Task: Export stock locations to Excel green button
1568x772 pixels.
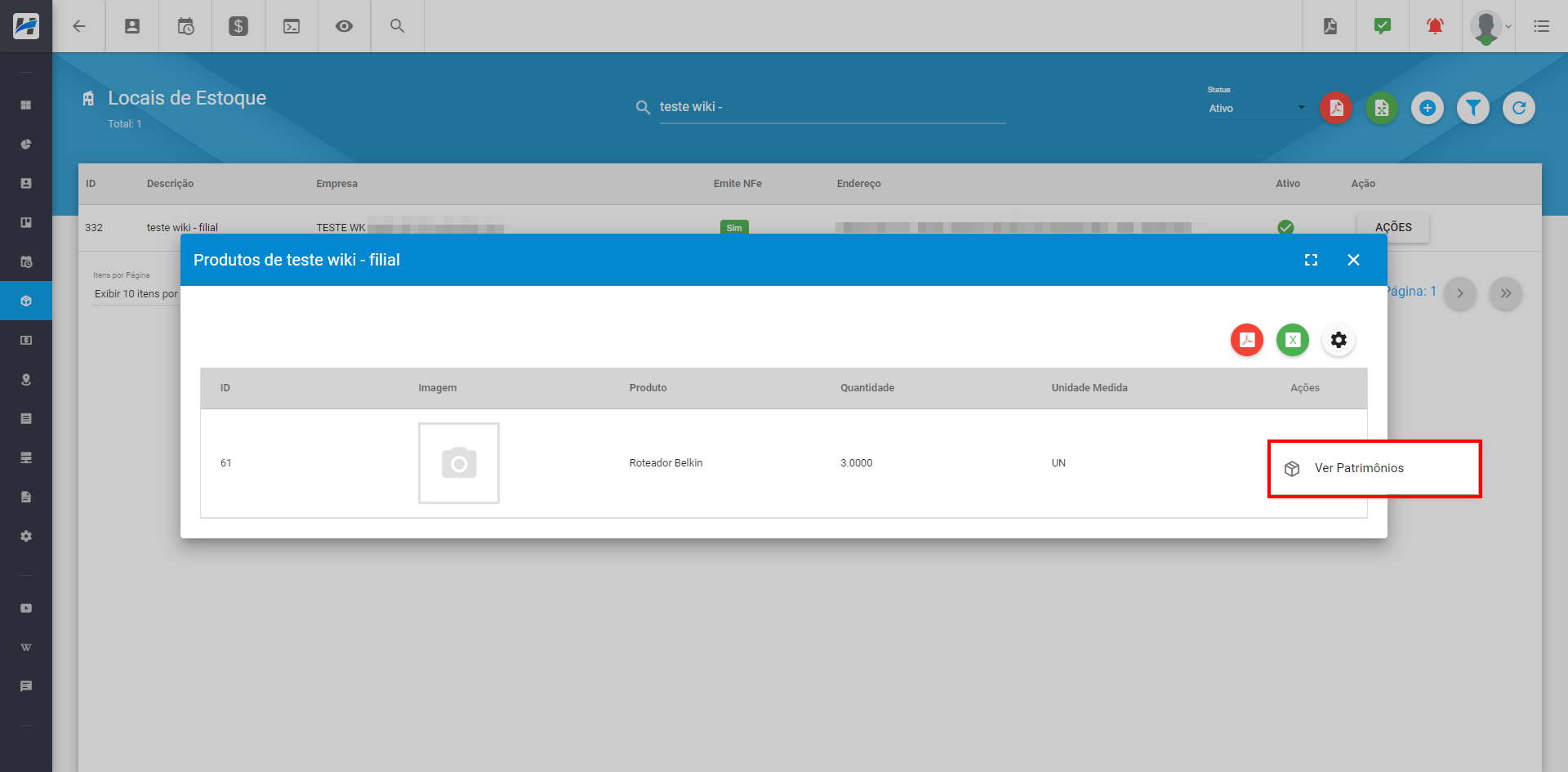Action: (x=1382, y=108)
